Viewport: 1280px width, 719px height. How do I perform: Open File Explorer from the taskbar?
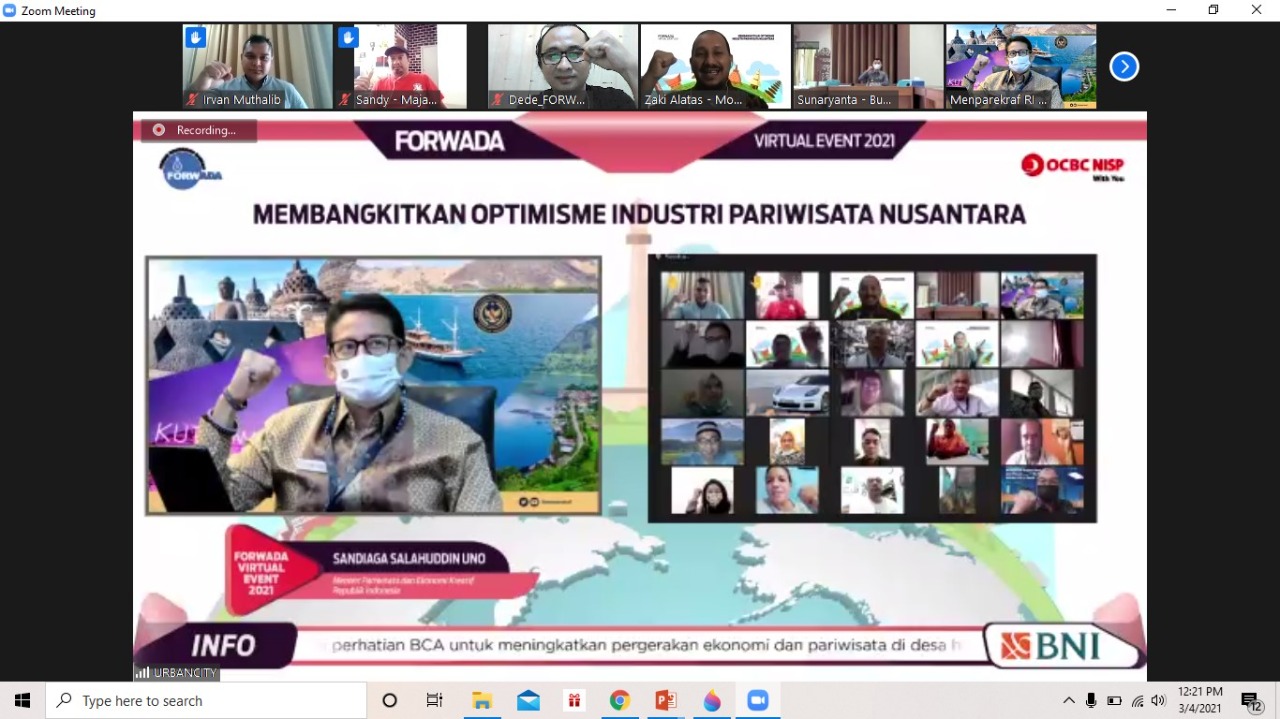(482, 700)
